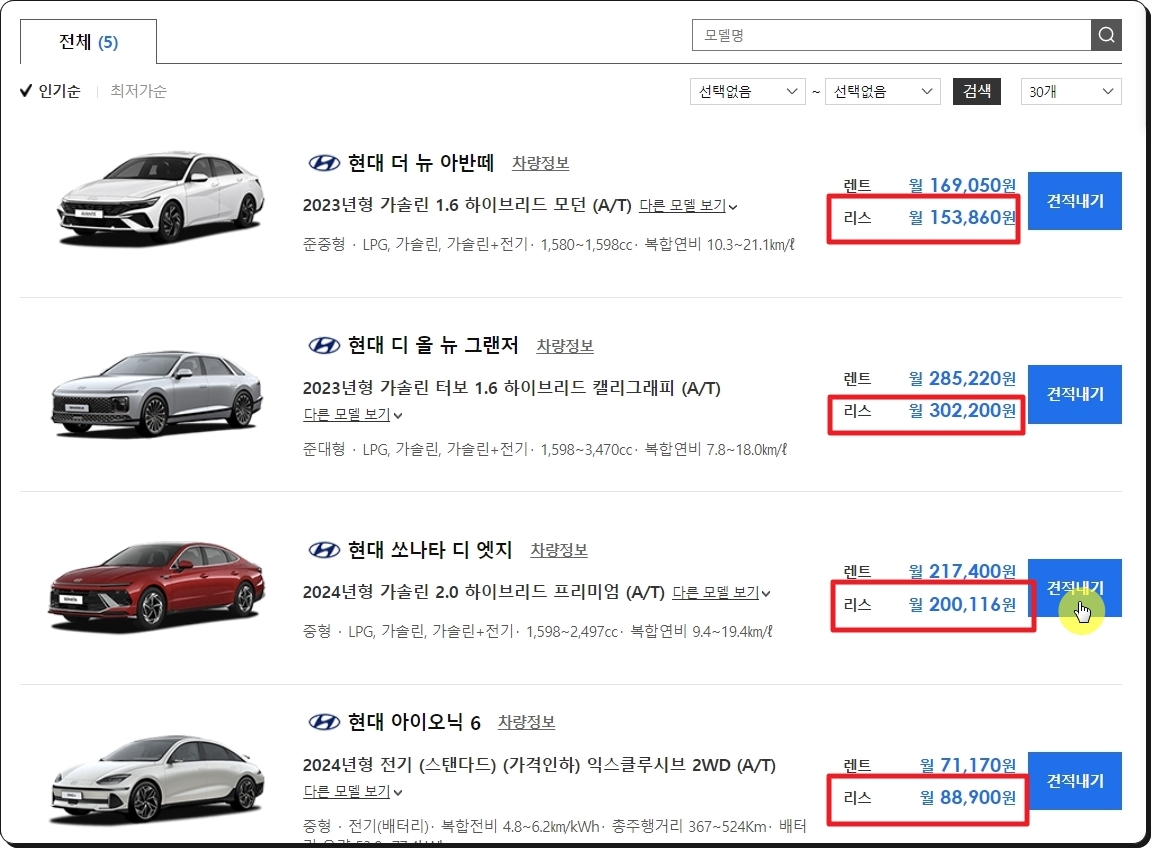Click title 현대 더 뉴 아반떼
This screenshot has height=848, width=1151.
pos(421,163)
